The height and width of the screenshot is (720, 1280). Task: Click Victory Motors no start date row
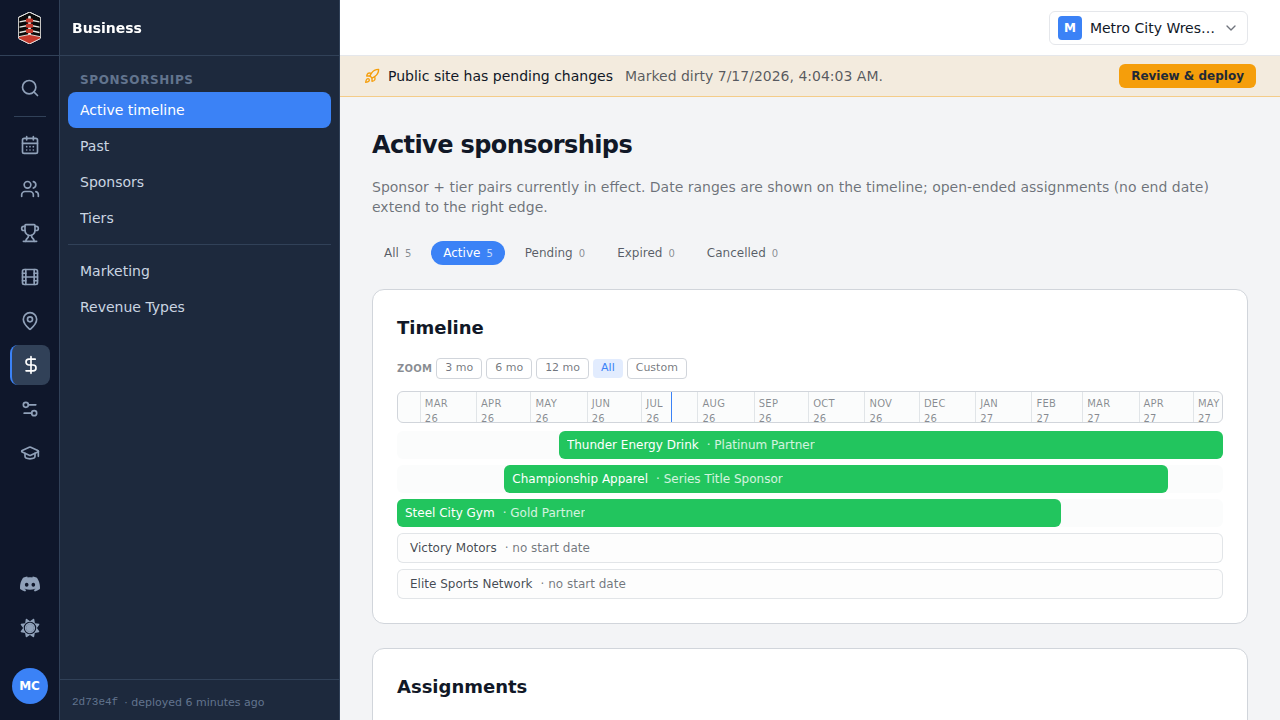click(x=810, y=548)
